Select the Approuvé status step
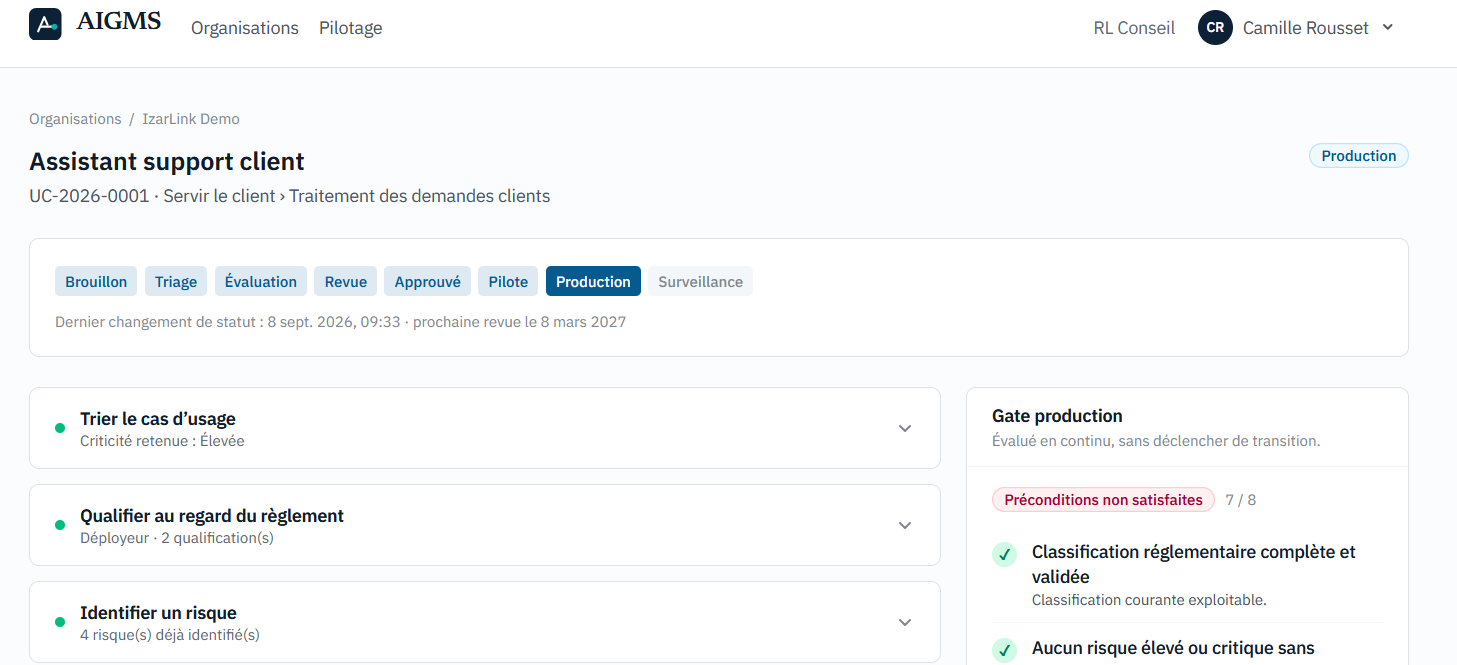 point(427,281)
